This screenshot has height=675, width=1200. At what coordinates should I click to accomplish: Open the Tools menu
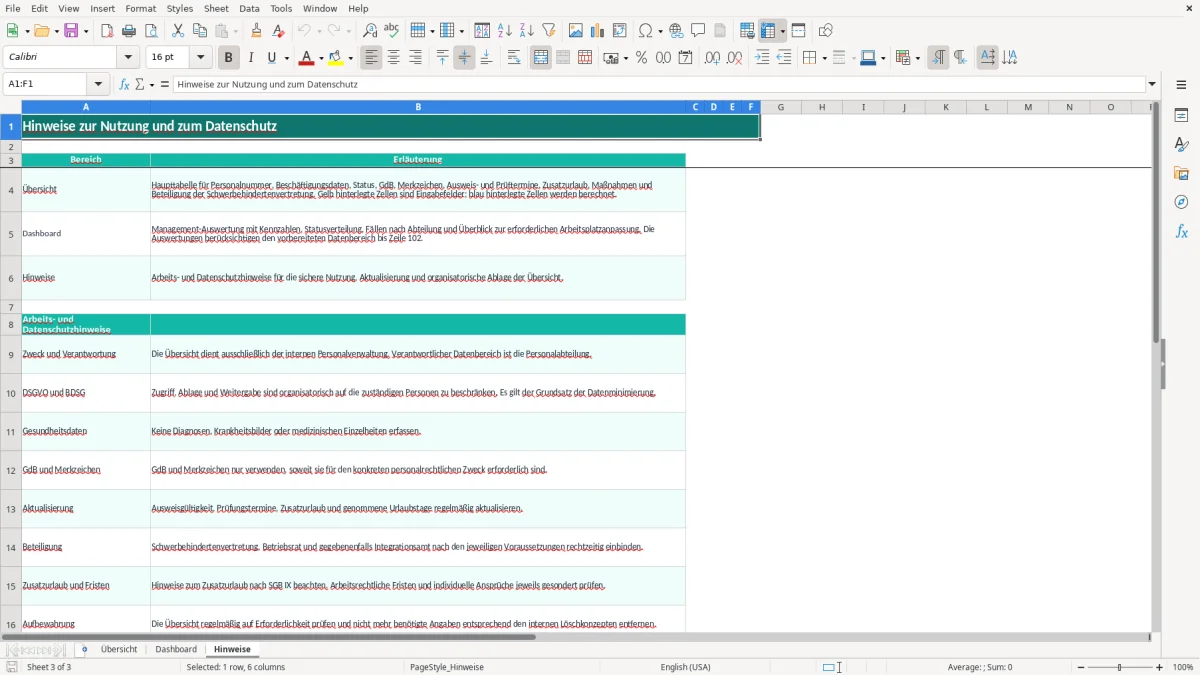click(281, 8)
